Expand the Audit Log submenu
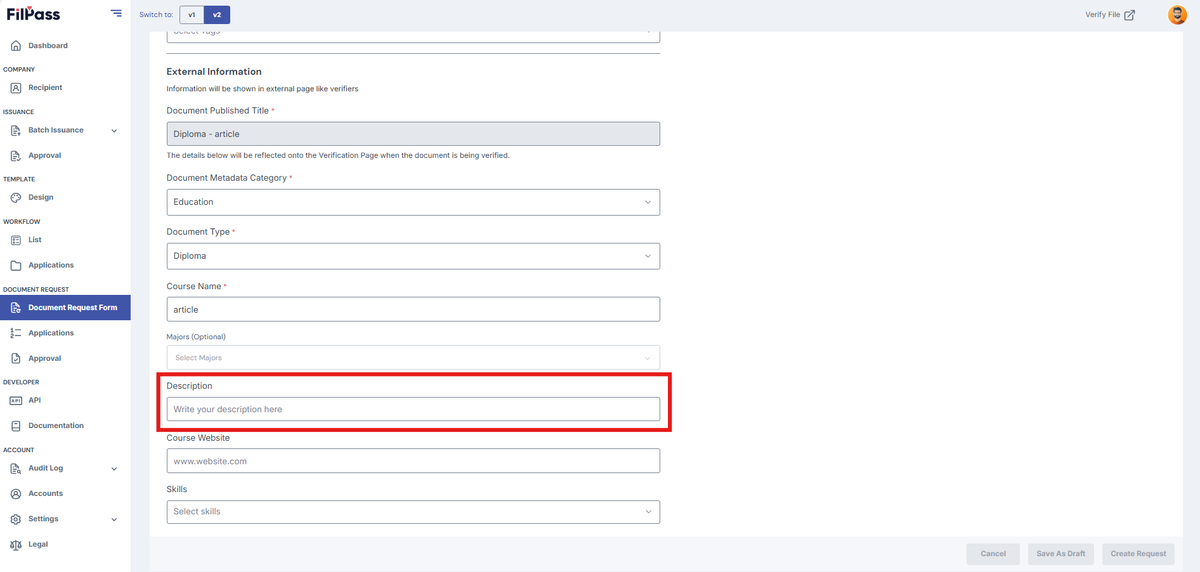This screenshot has height=572, width=1200. [x=114, y=469]
